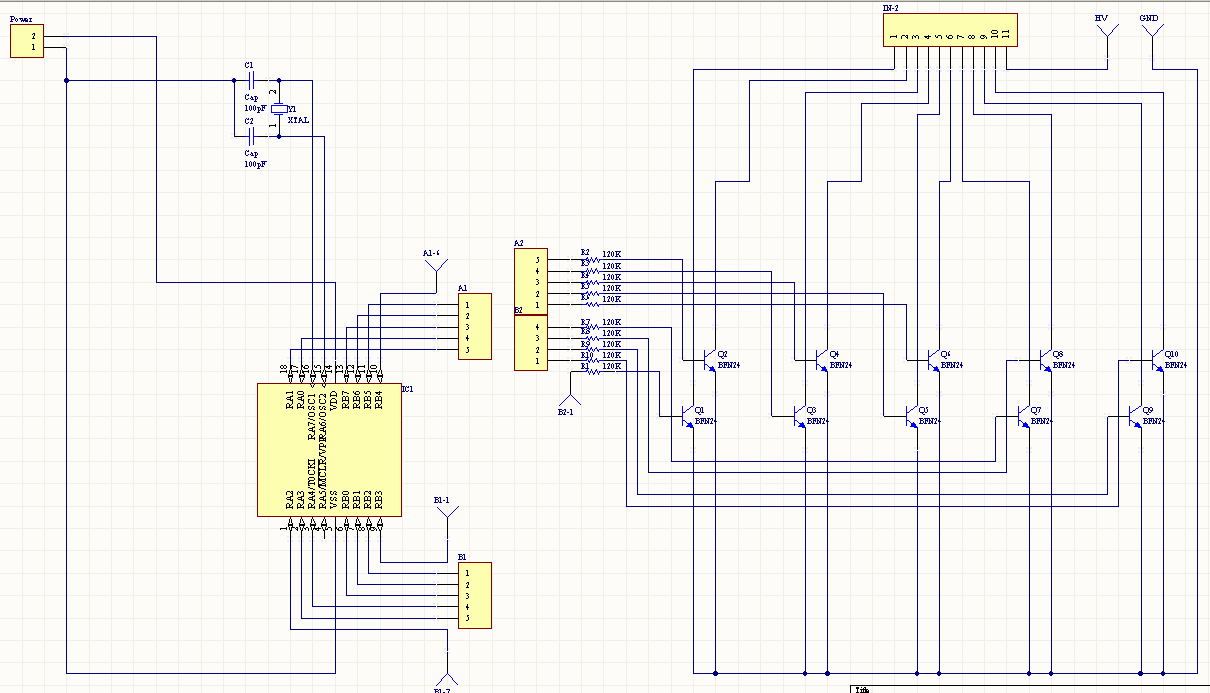Select transistor Q5

pos(911,416)
